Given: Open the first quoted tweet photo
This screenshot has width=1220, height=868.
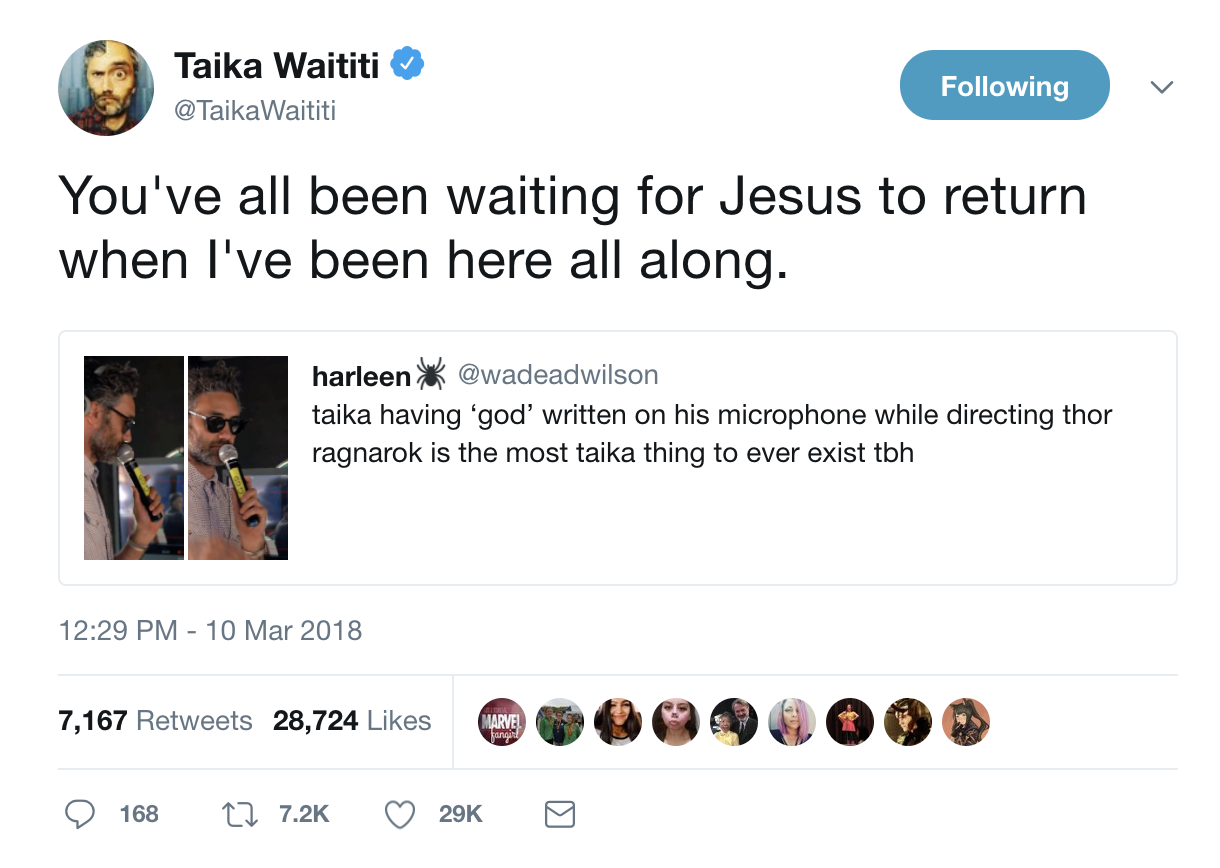Looking at the screenshot, I should coord(134,458).
